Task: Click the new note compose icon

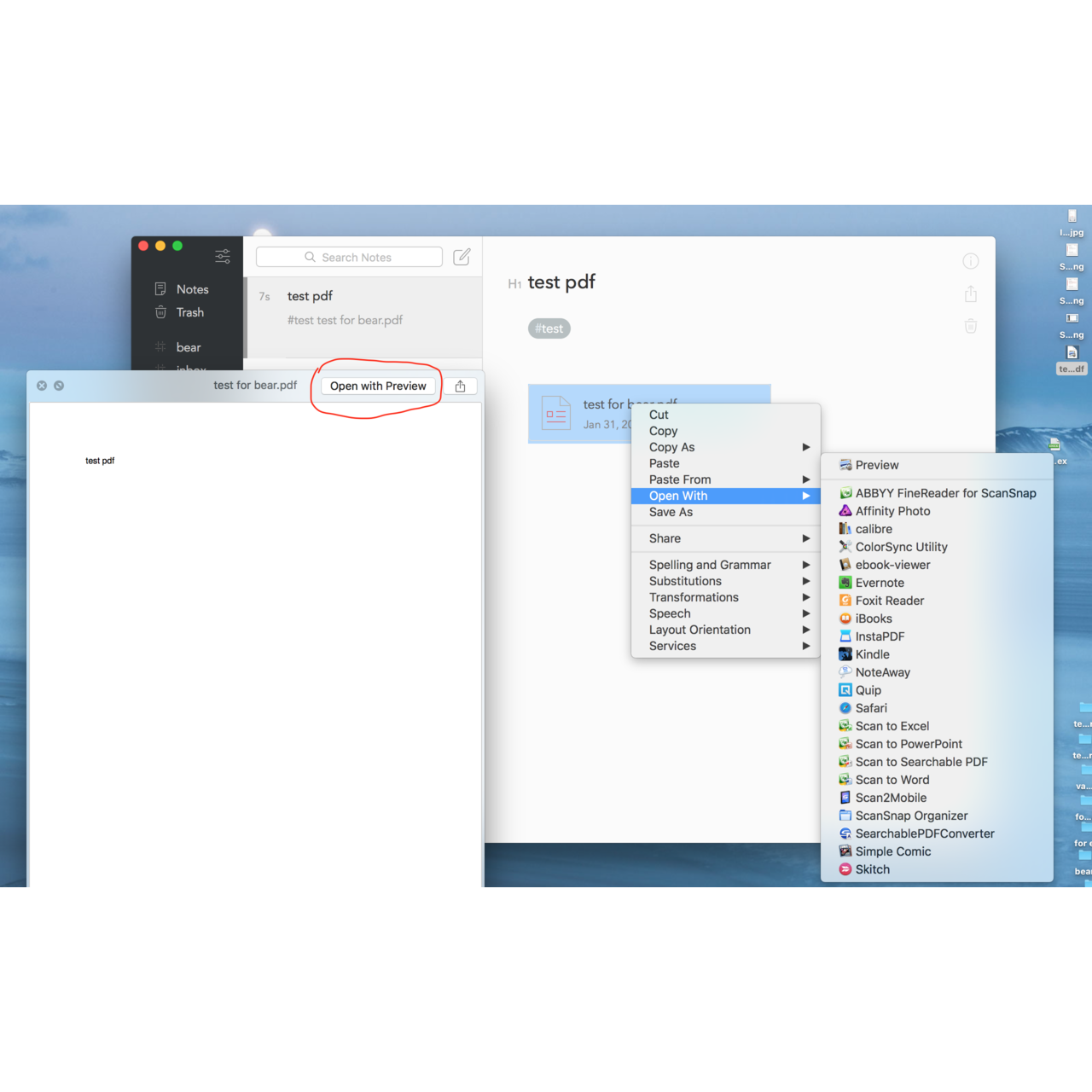Action: [462, 257]
